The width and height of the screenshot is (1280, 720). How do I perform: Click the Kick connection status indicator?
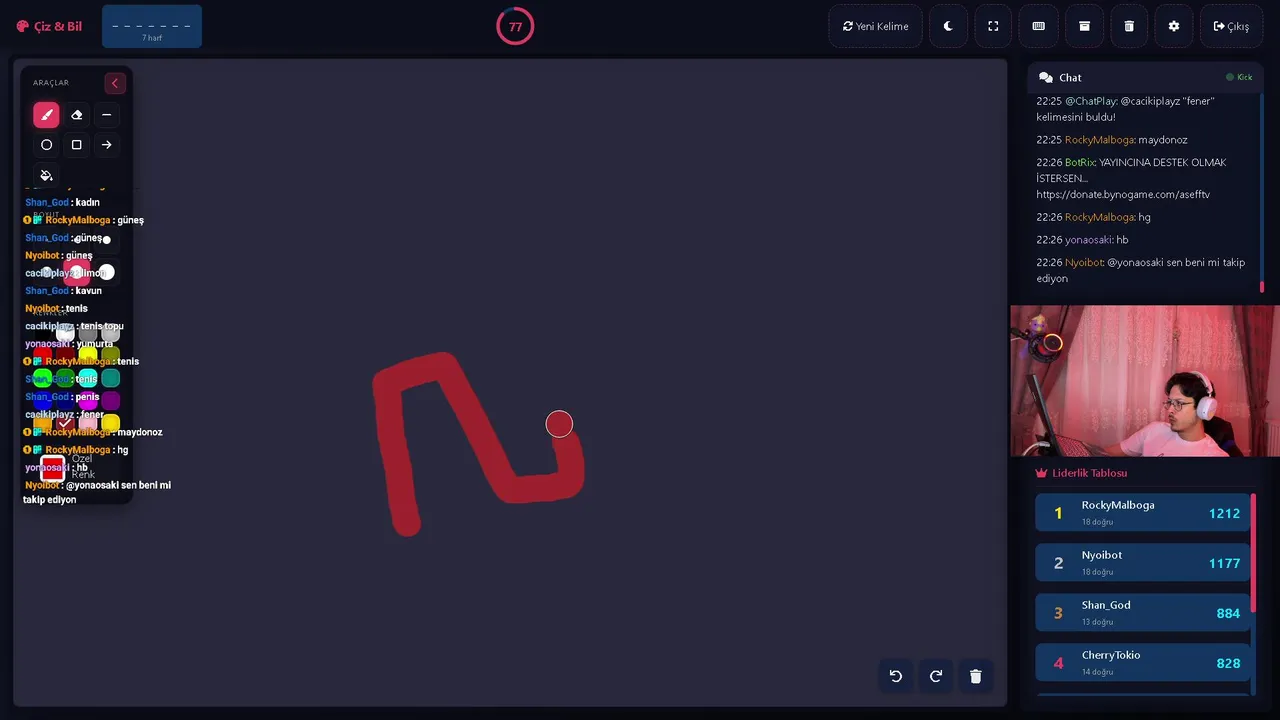[x=1239, y=77]
